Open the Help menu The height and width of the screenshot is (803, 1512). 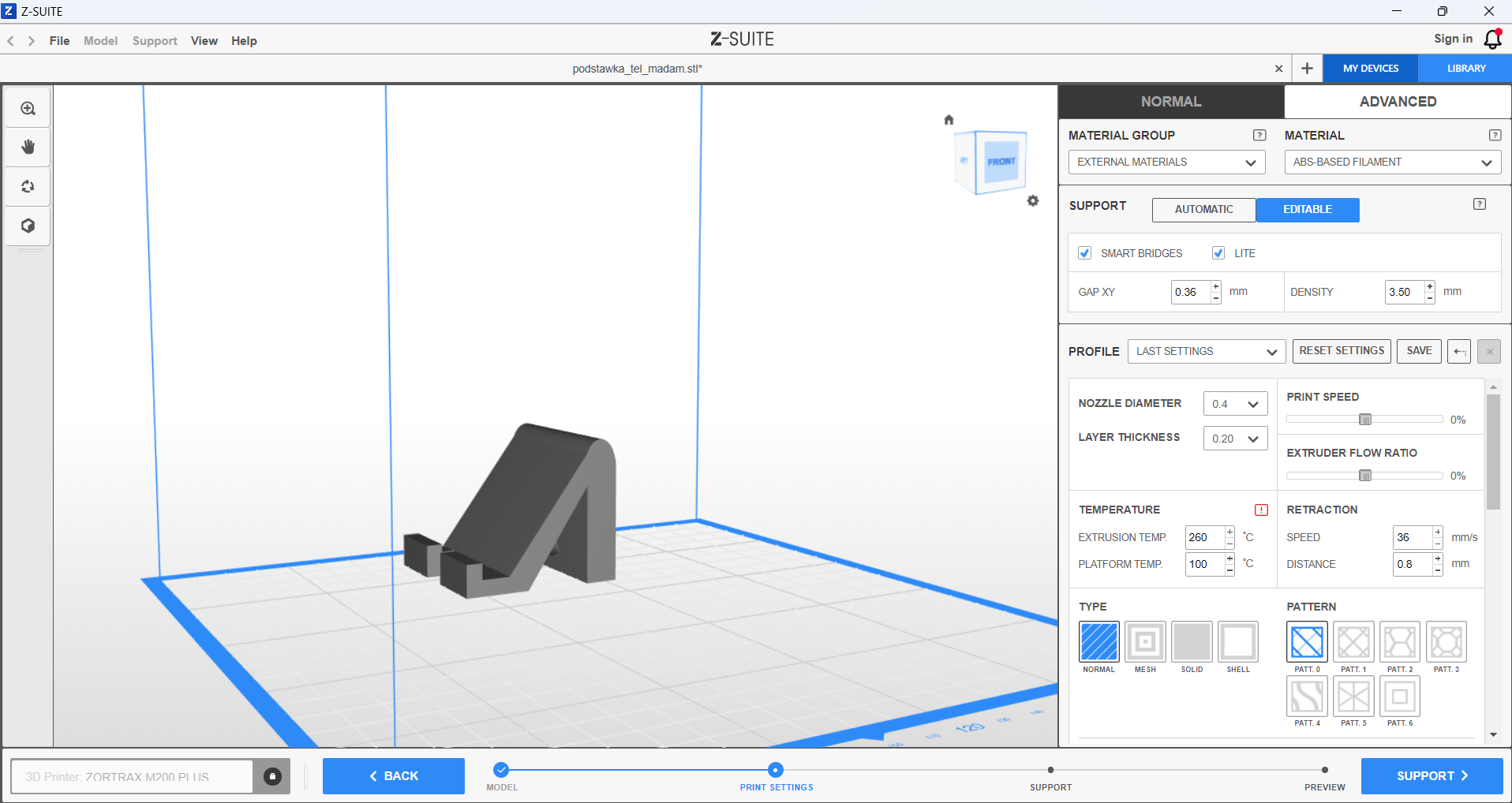point(244,41)
